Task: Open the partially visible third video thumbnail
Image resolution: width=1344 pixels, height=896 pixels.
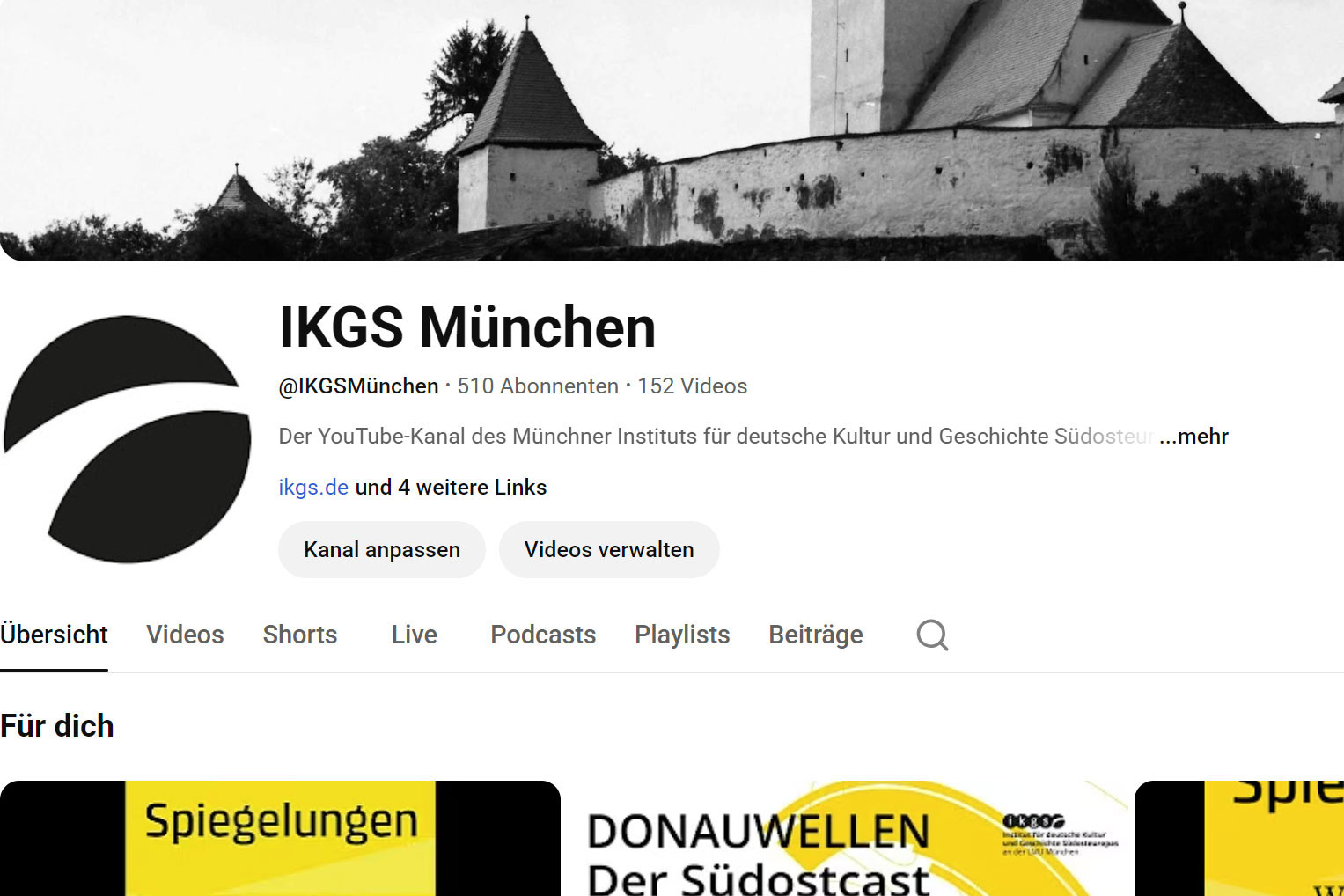Action: point(1239,838)
